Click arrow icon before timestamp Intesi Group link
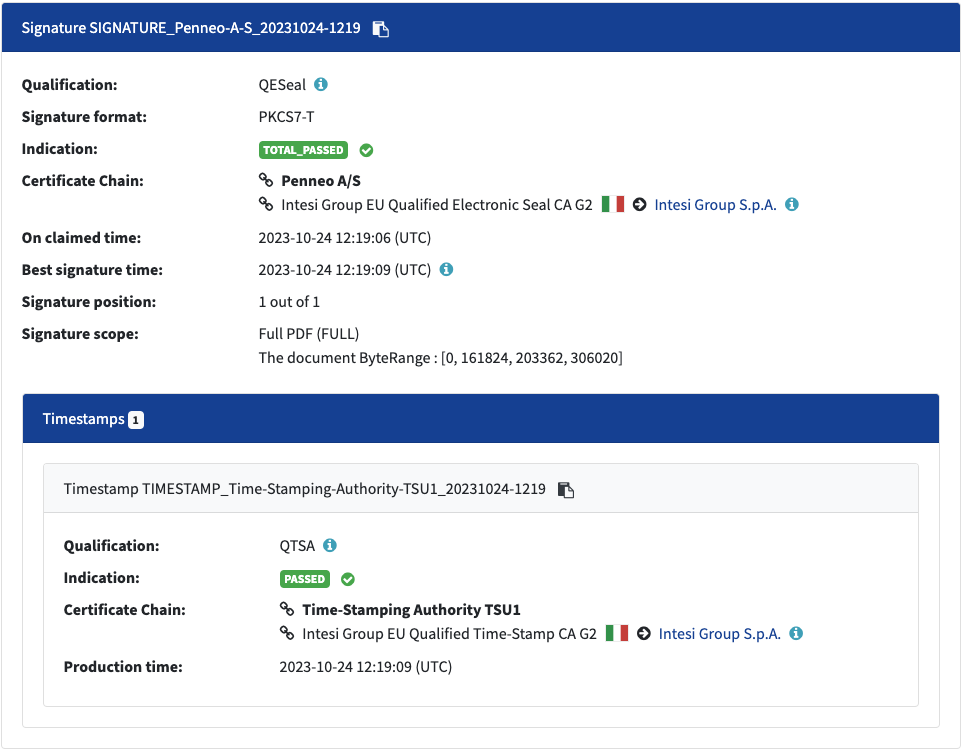Screen dimensions: 964x752 pos(644,633)
